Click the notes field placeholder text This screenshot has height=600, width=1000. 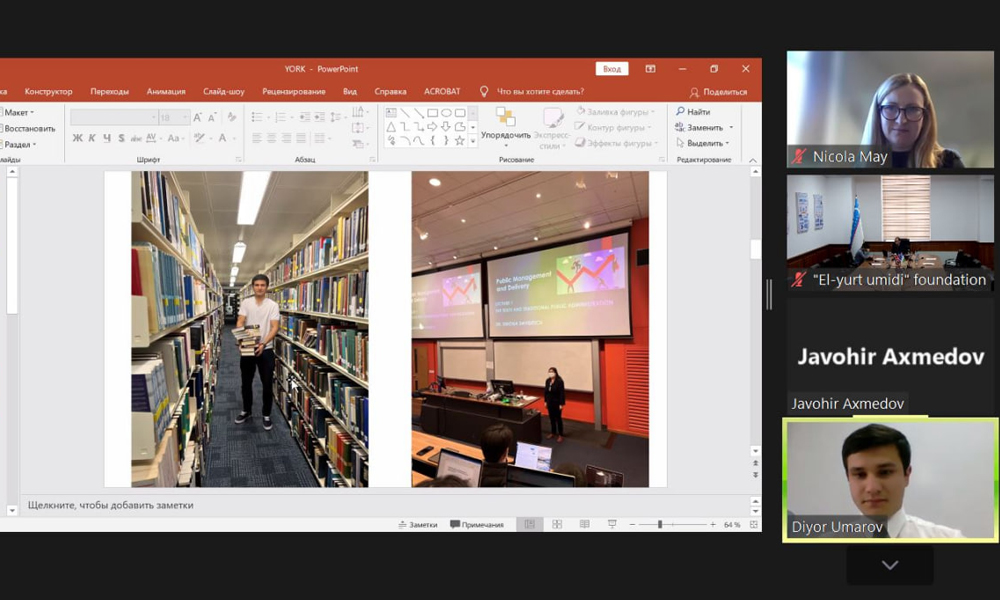[x=111, y=505]
